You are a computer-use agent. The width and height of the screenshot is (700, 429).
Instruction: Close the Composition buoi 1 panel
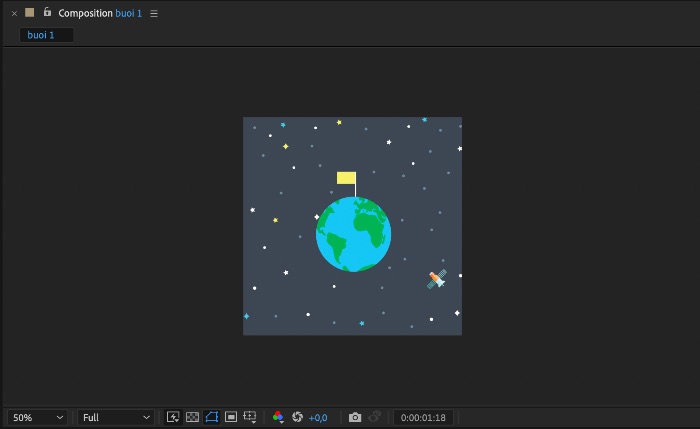[14, 13]
